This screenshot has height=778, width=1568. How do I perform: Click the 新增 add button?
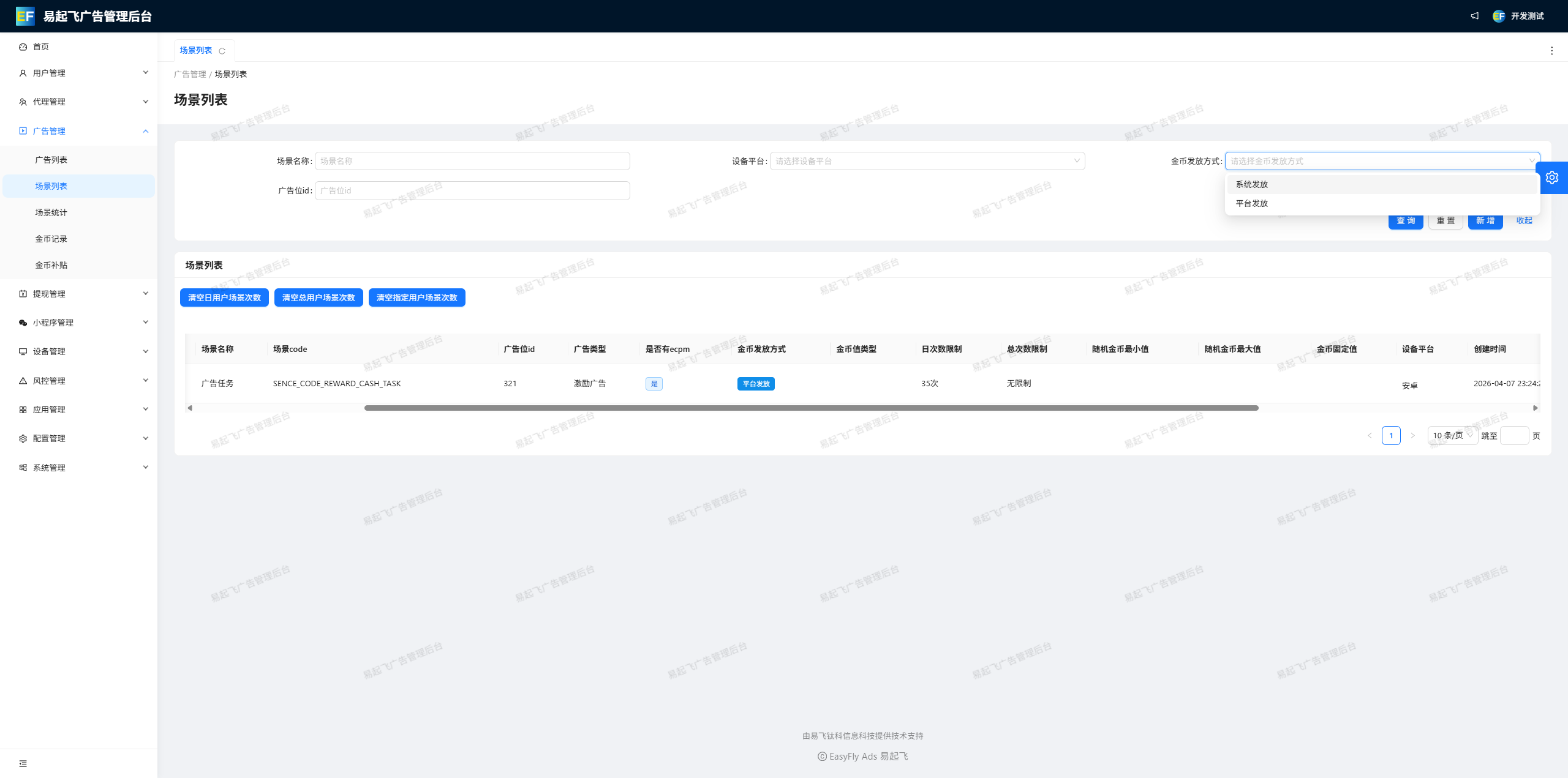1485,221
